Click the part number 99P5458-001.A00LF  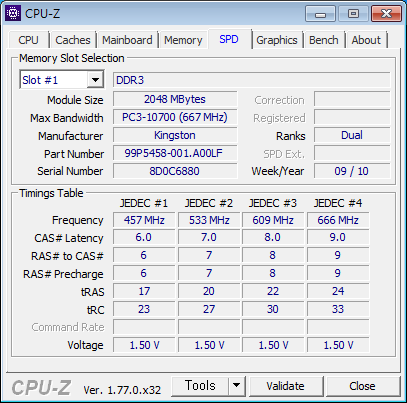175,153
